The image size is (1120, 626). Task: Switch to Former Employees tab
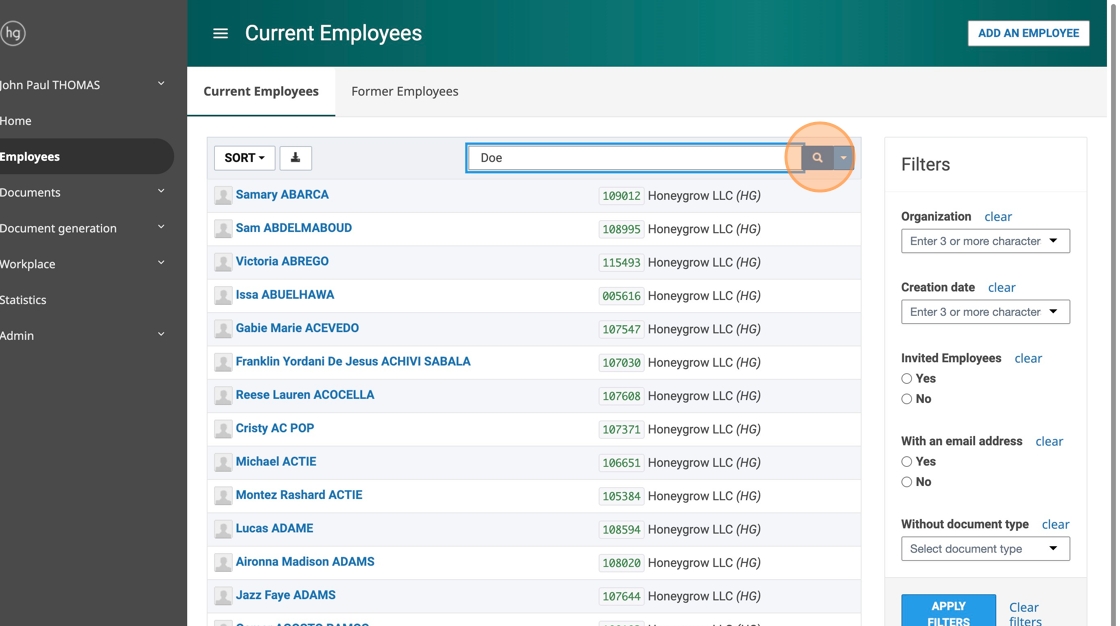(x=404, y=91)
